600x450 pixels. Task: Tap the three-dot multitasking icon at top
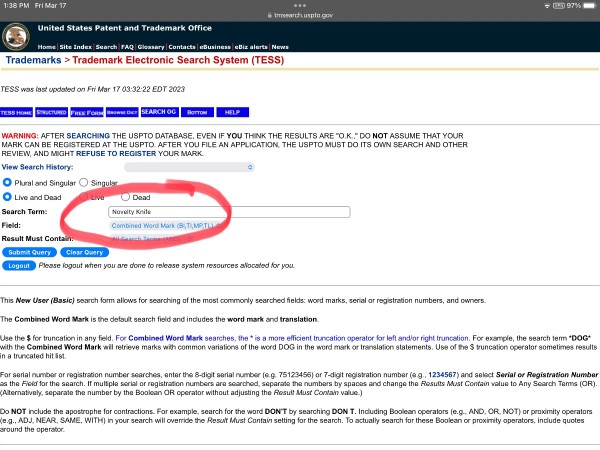click(300, 5)
